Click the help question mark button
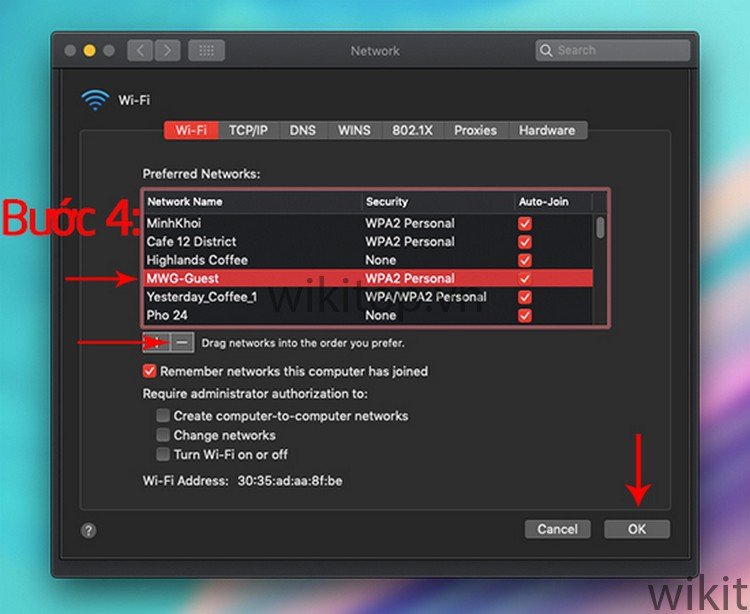The height and width of the screenshot is (614, 750). [x=88, y=530]
